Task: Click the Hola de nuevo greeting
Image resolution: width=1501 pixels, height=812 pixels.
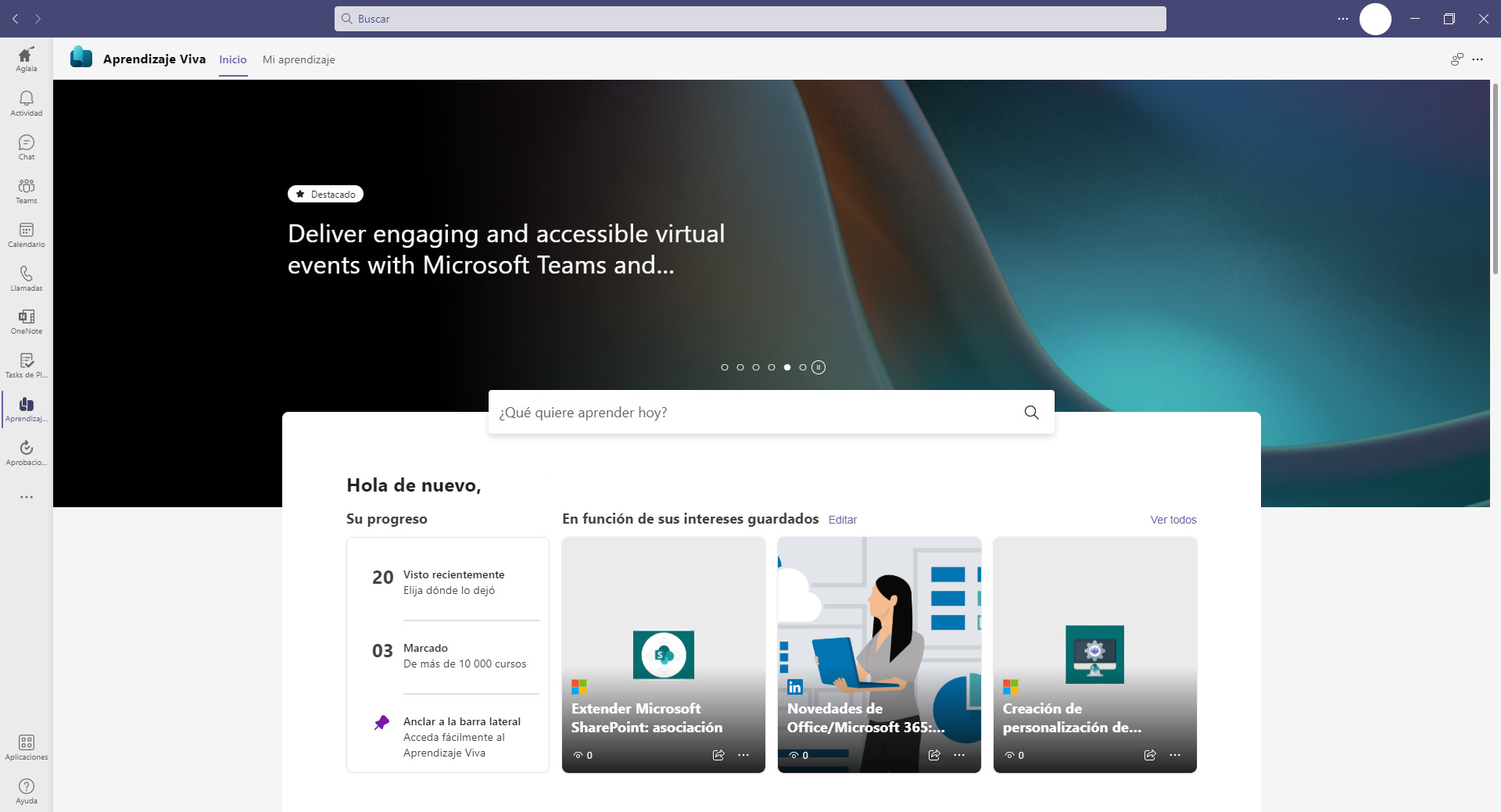Action: click(x=414, y=485)
